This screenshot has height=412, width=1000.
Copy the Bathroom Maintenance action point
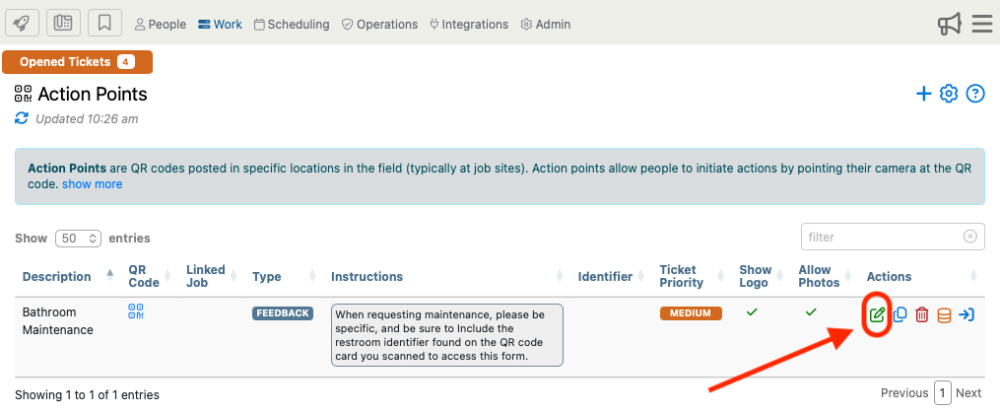tap(900, 315)
